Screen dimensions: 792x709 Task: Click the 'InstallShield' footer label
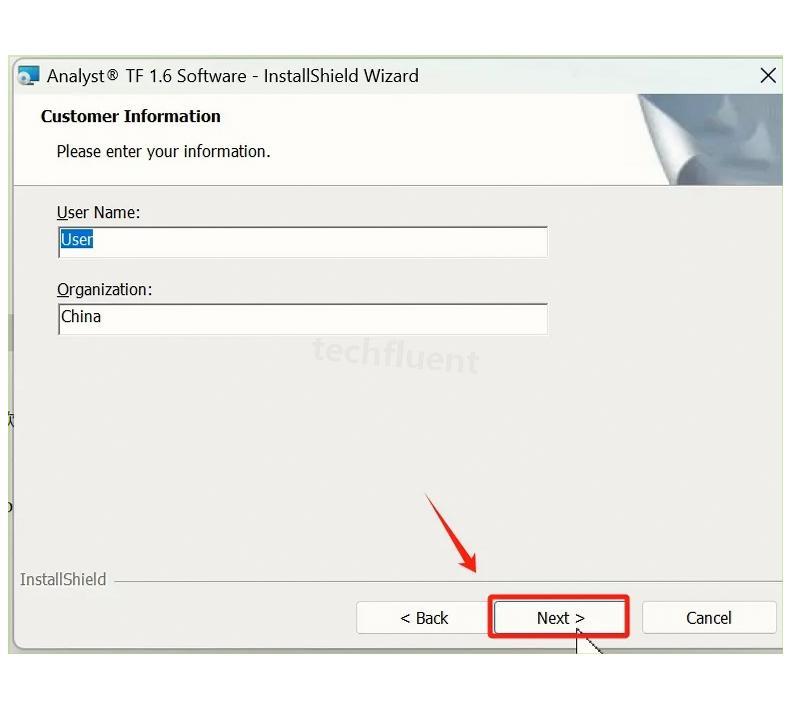(x=63, y=579)
